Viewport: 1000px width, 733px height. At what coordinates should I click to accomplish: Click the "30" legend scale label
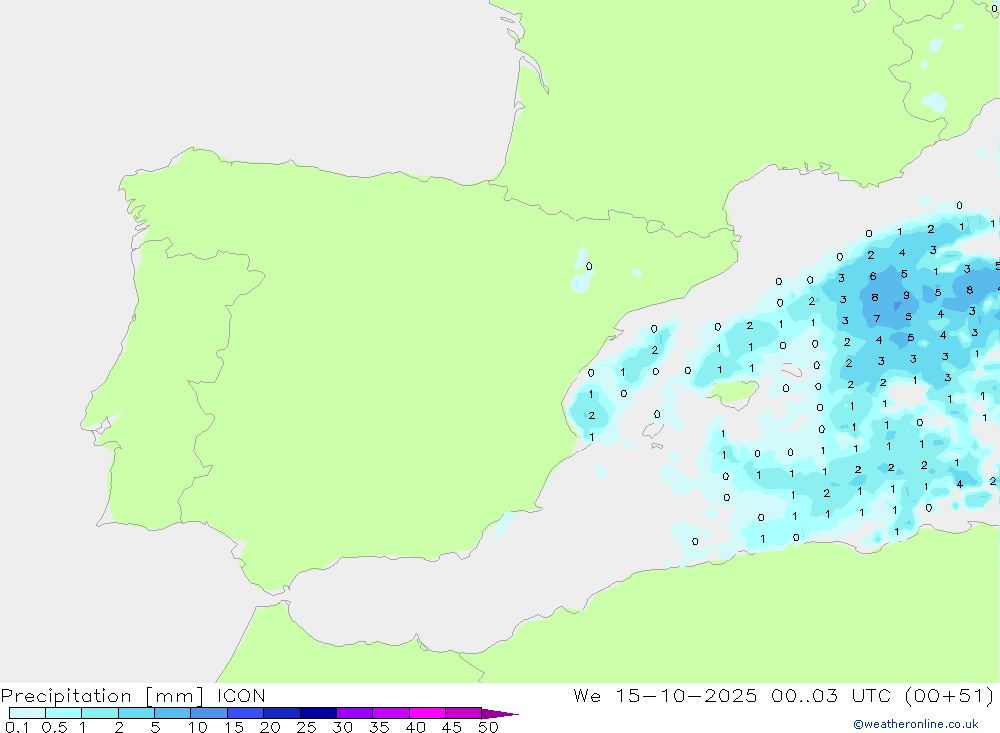(x=343, y=727)
